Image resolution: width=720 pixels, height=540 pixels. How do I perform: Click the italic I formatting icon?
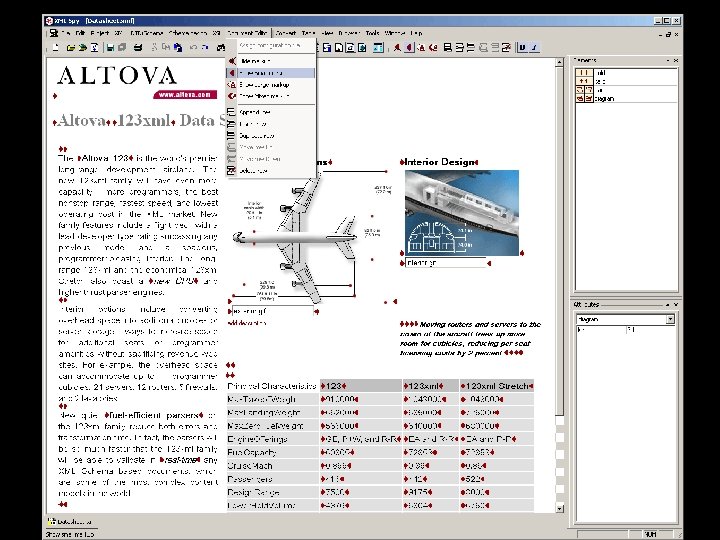[x=534, y=47]
